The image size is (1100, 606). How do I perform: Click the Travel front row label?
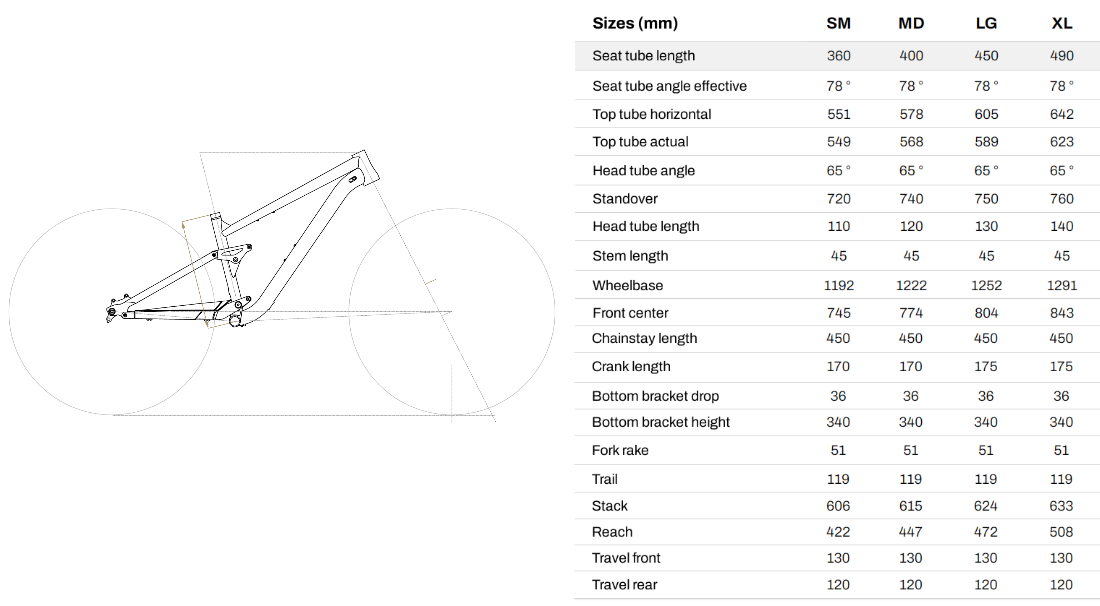click(626, 558)
